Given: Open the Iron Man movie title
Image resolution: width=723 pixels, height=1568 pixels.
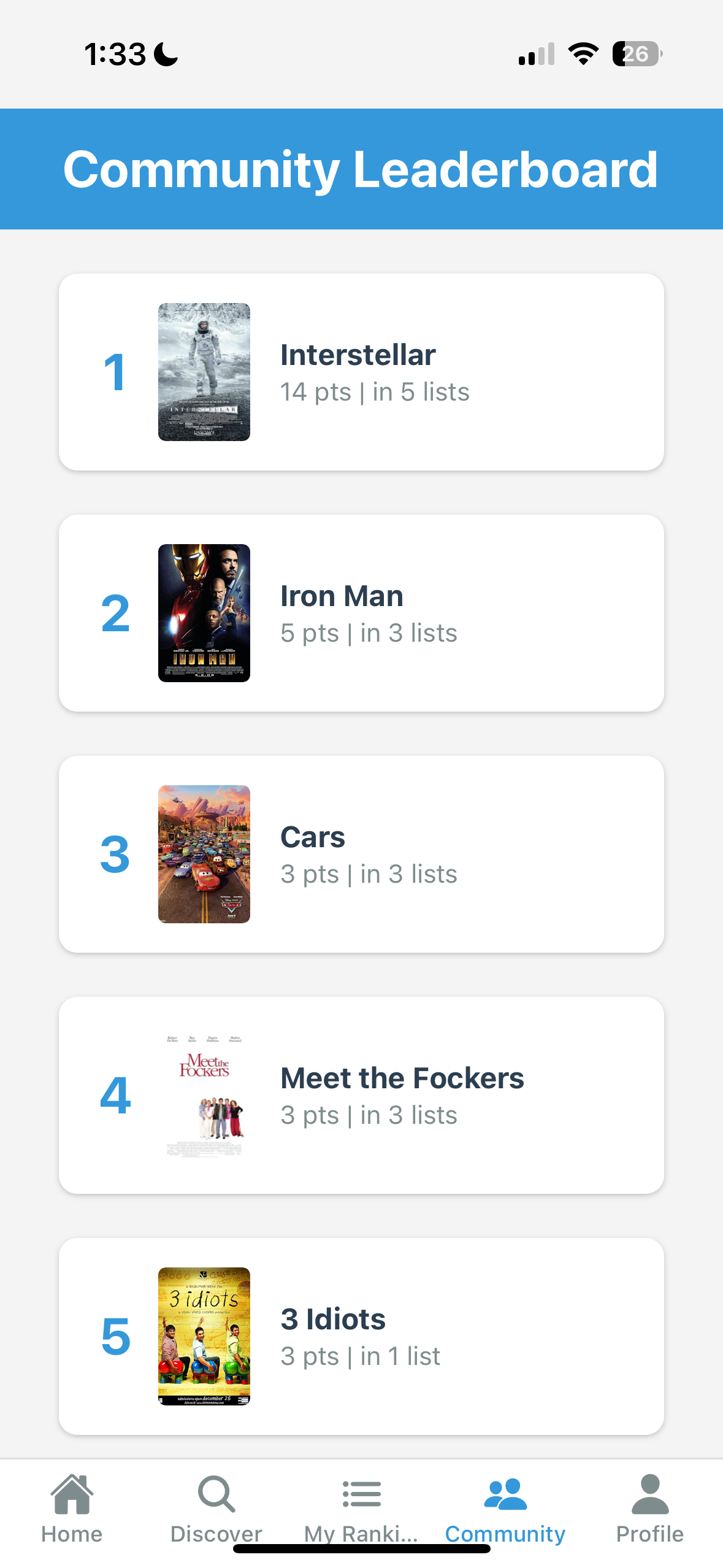Looking at the screenshot, I should click(342, 596).
